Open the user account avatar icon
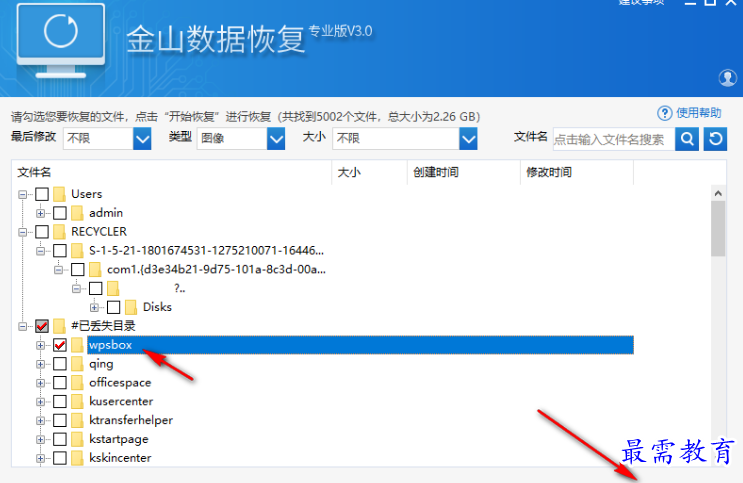This screenshot has width=743, height=483. 727,78
